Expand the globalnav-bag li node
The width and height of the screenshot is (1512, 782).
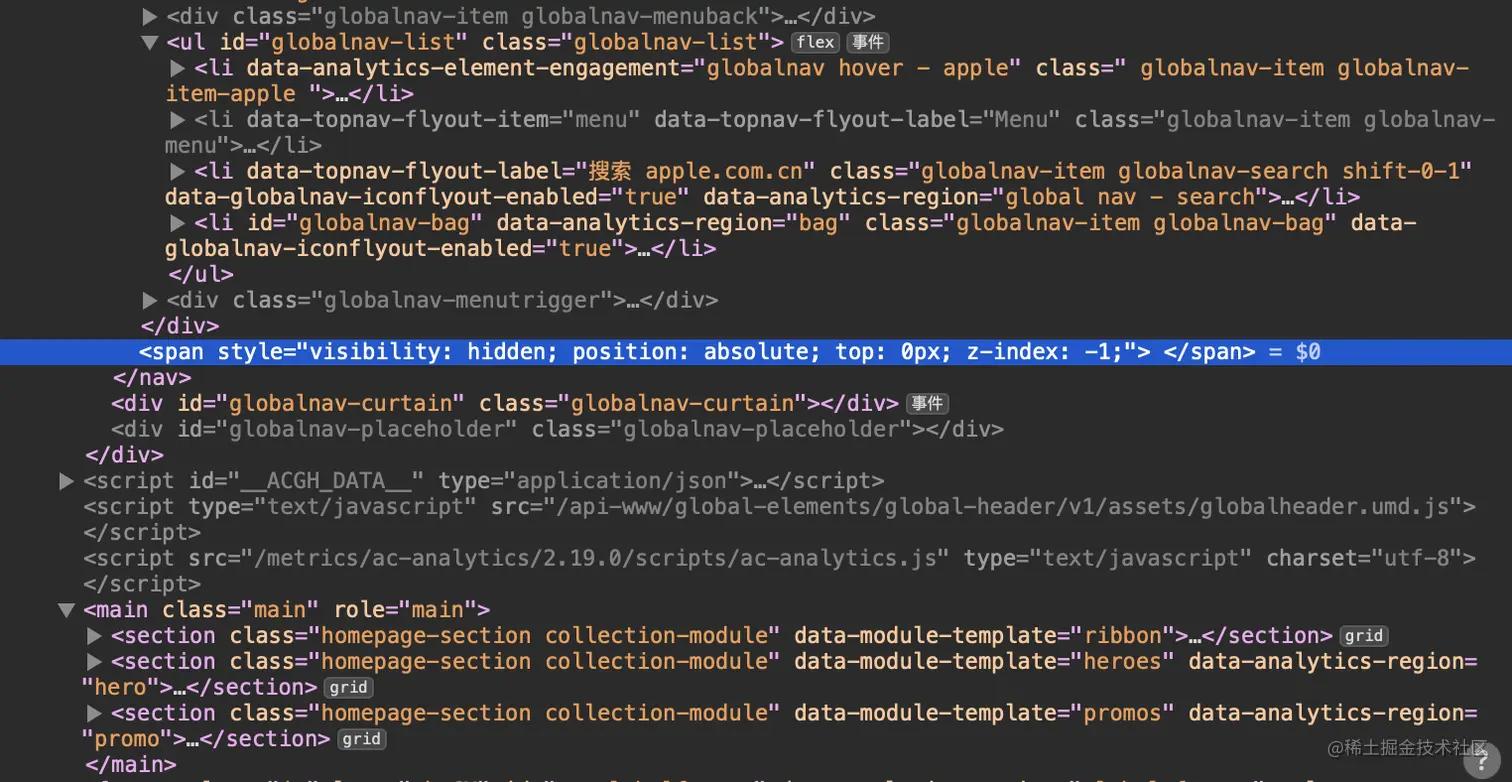tap(178, 223)
